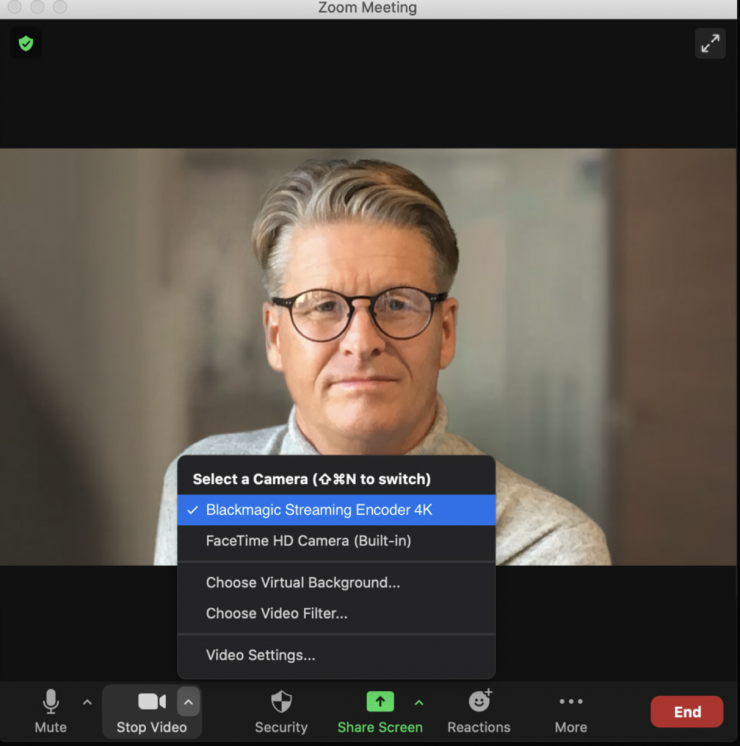Collapse the video options chevron

(188, 702)
